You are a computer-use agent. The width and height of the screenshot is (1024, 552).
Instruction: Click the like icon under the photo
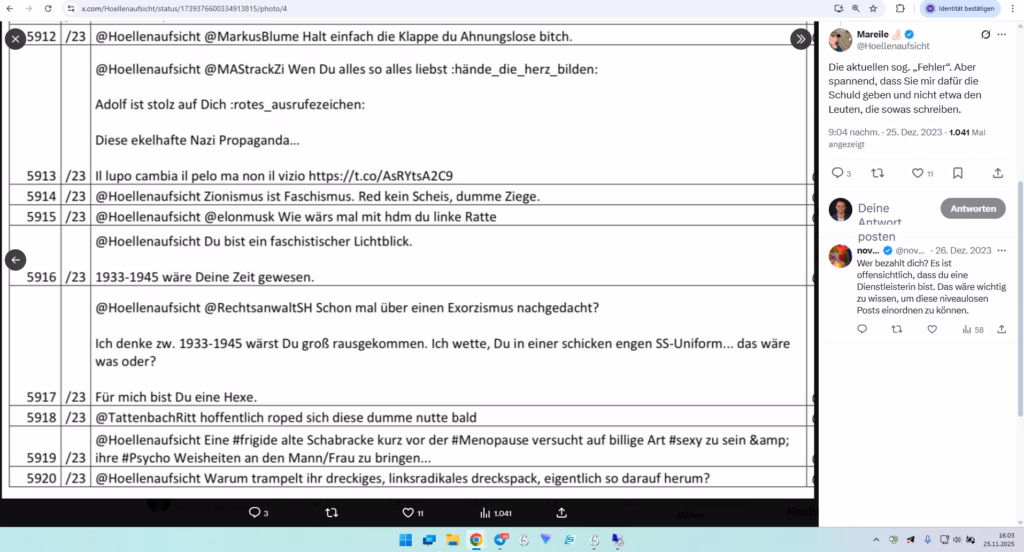[408, 512]
